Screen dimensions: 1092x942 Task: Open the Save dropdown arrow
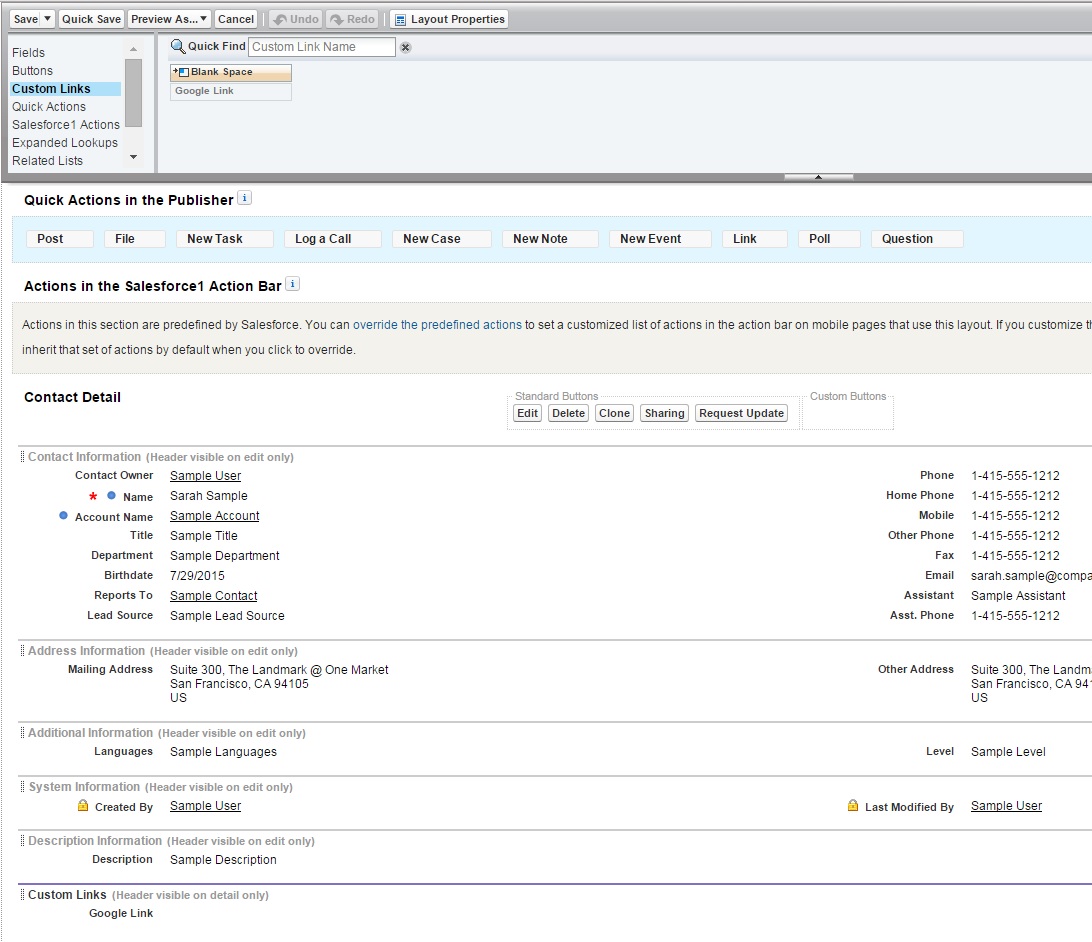(48, 19)
